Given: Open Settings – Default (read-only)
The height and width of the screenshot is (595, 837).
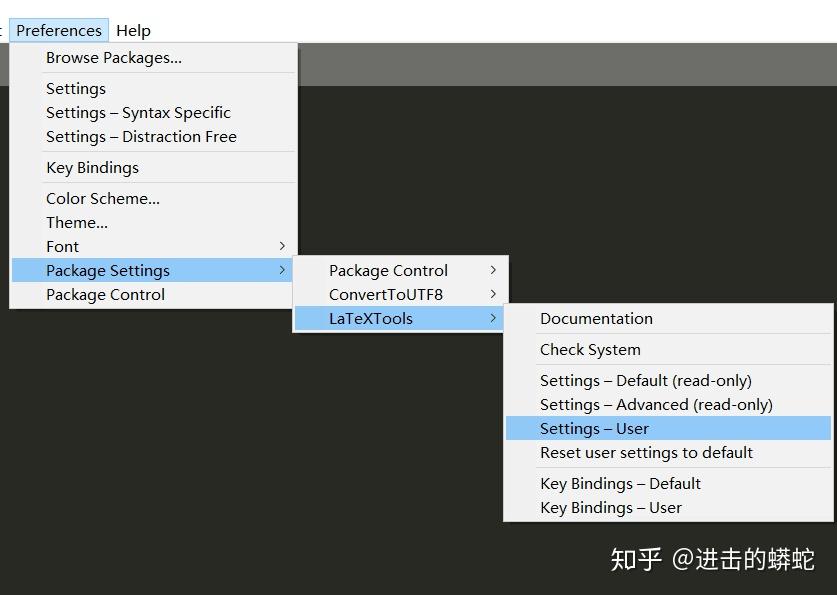Looking at the screenshot, I should coord(645,381).
